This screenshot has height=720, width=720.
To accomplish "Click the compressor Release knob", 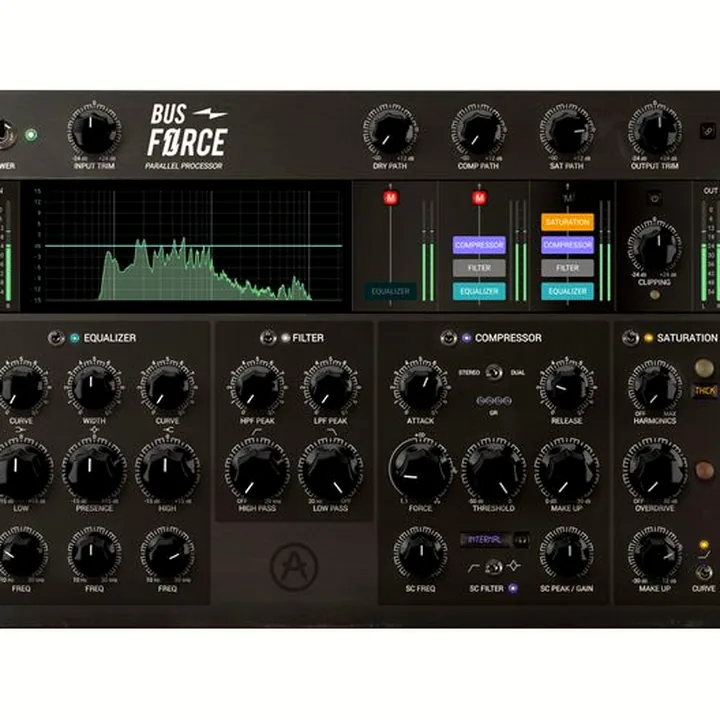I will tap(567, 387).
